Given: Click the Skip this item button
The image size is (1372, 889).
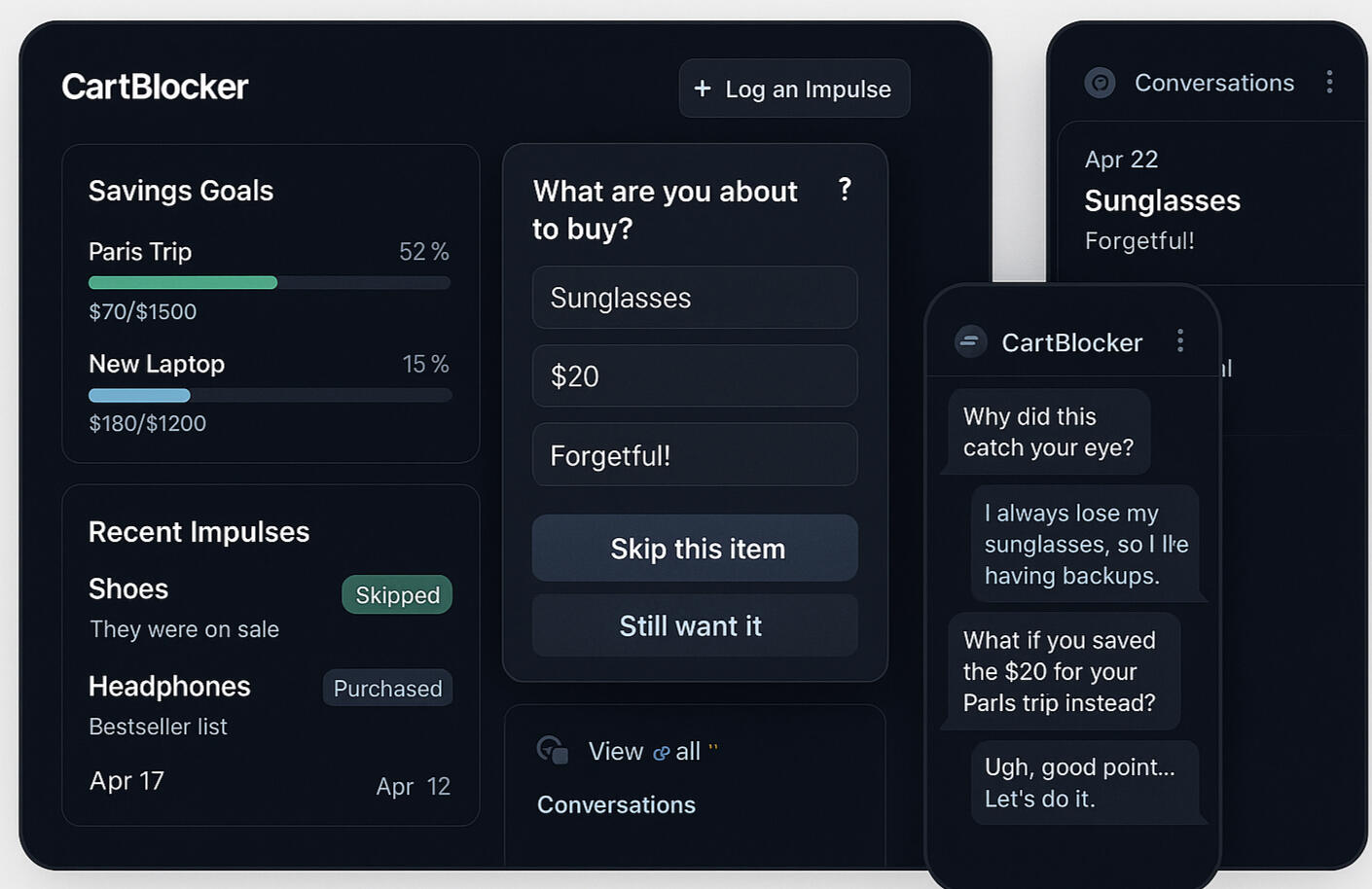Looking at the screenshot, I should click(x=695, y=549).
